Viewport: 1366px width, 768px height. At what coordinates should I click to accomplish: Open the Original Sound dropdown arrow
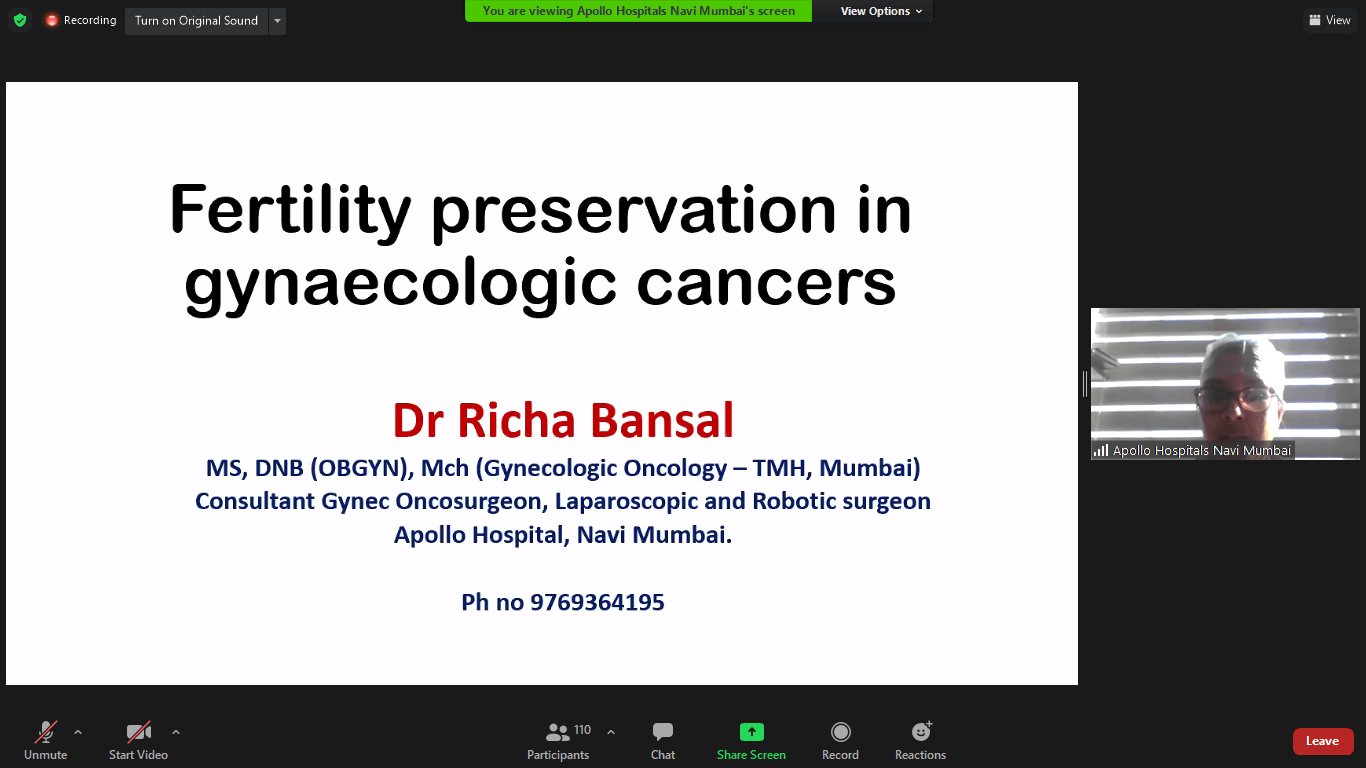(x=277, y=20)
